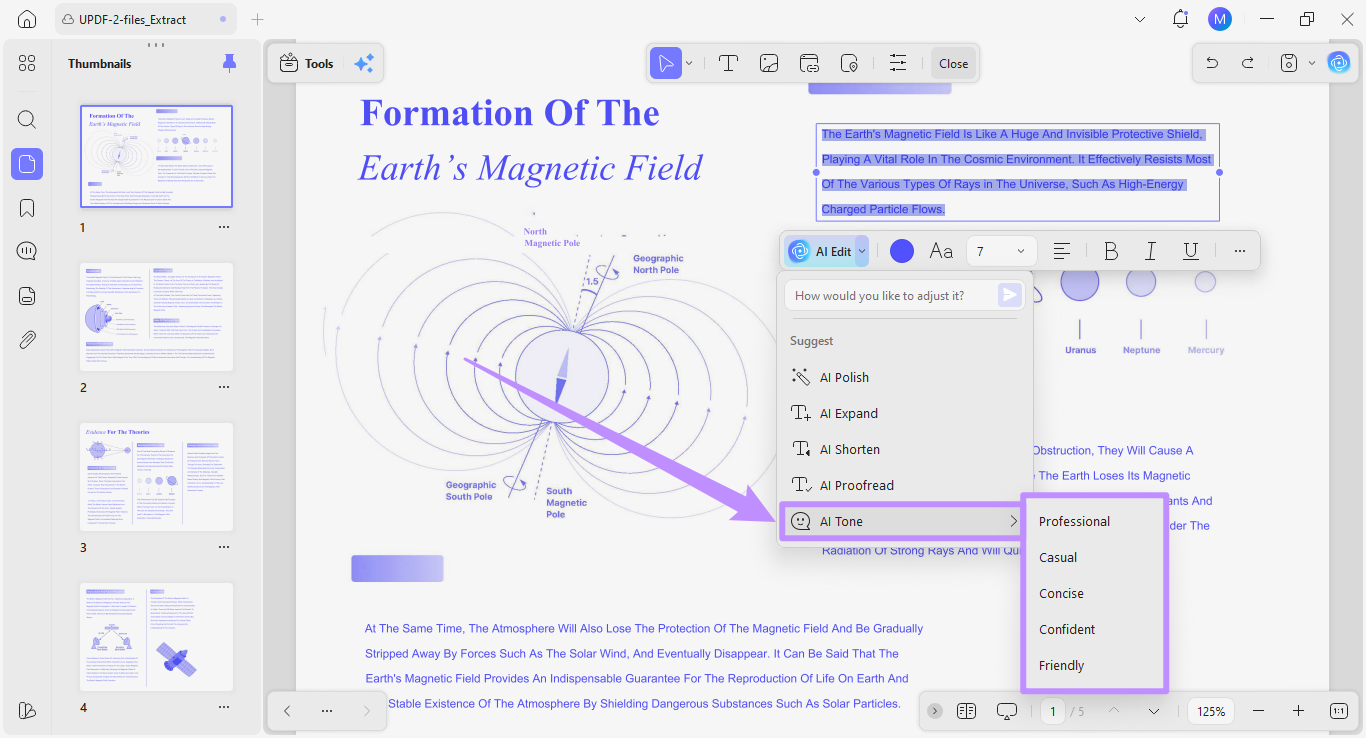Open the comments sidebar icon
This screenshot has height=738, width=1366.
point(27,252)
